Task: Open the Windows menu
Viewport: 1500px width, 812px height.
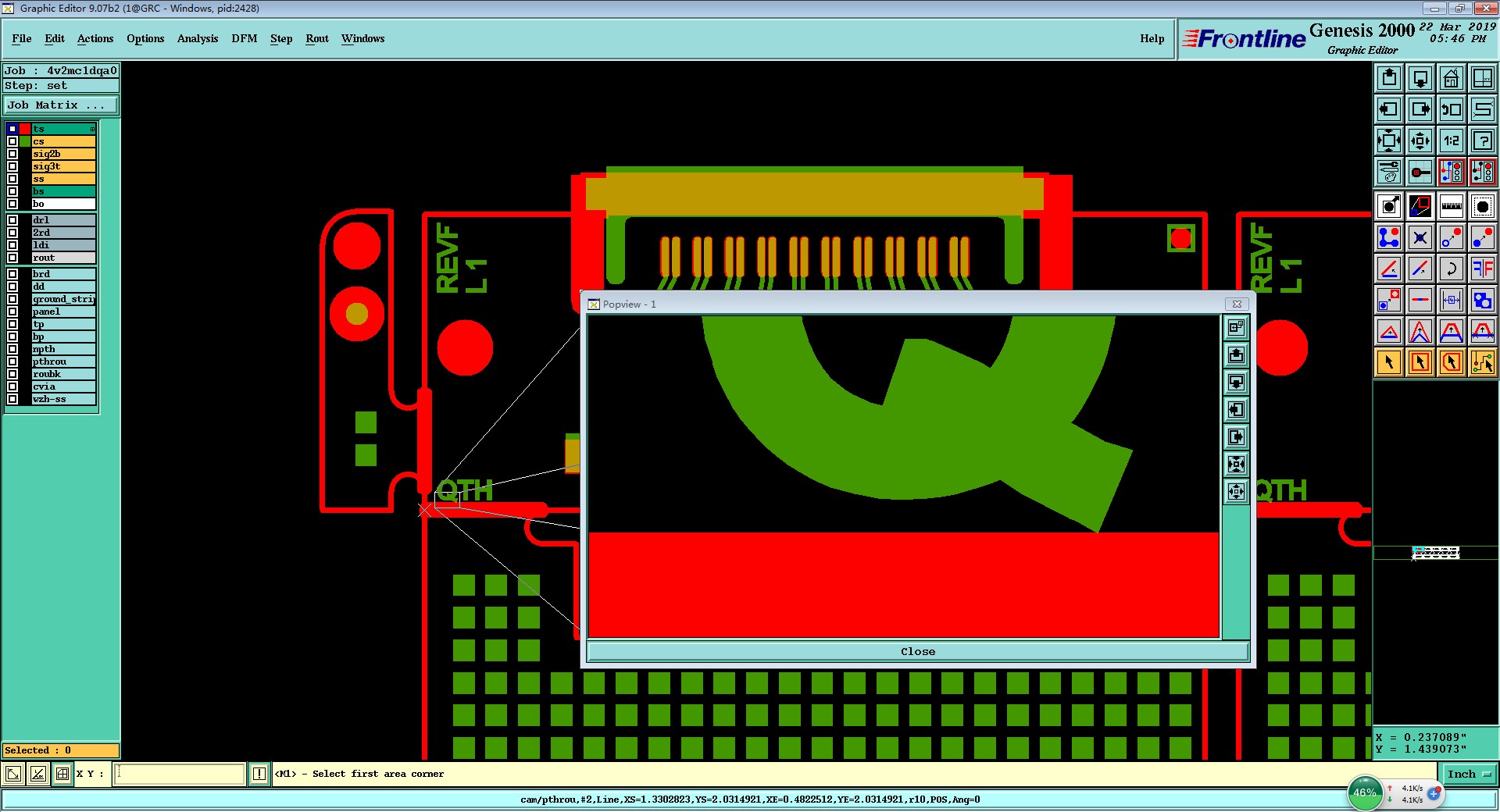Action: click(x=363, y=38)
